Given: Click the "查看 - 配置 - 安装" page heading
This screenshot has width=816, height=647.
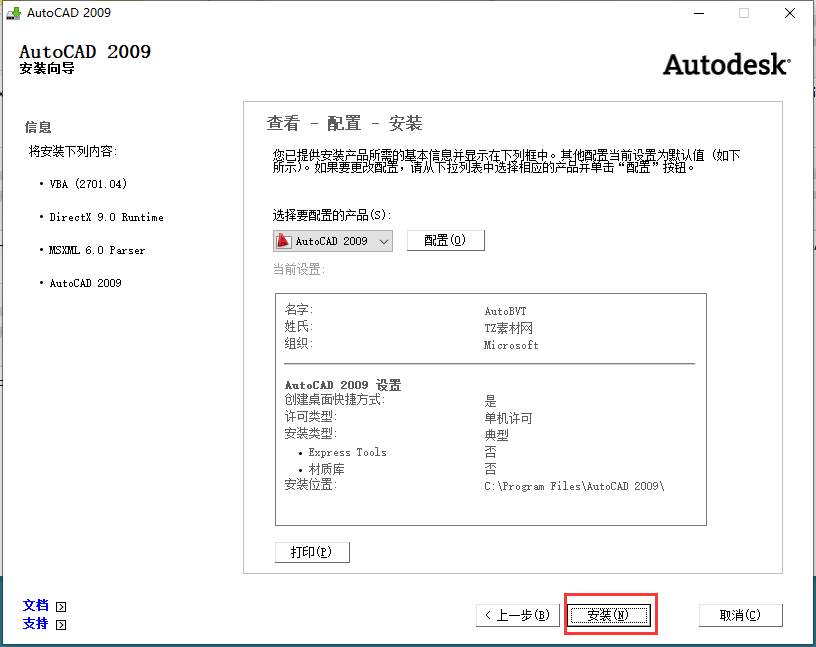Looking at the screenshot, I should click(345, 123).
